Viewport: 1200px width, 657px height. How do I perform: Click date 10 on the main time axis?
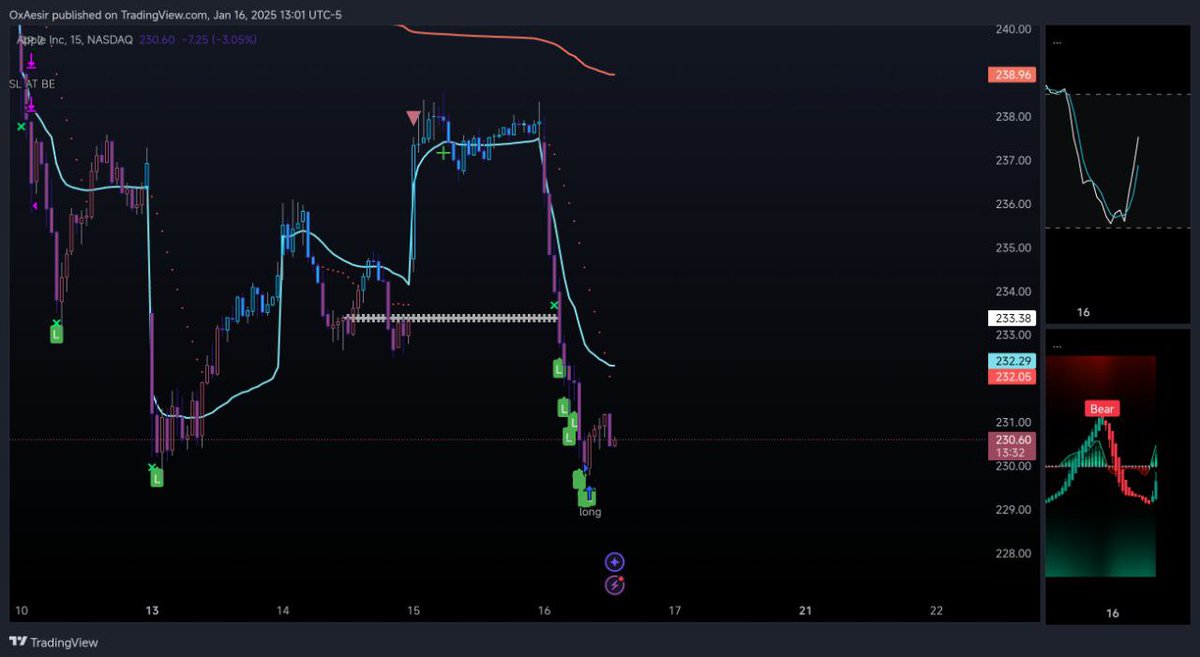coord(23,610)
